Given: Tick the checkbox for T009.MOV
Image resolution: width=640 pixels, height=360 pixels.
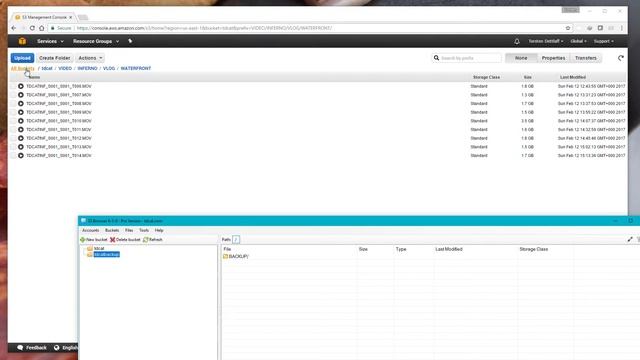Looking at the screenshot, I should [13, 112].
